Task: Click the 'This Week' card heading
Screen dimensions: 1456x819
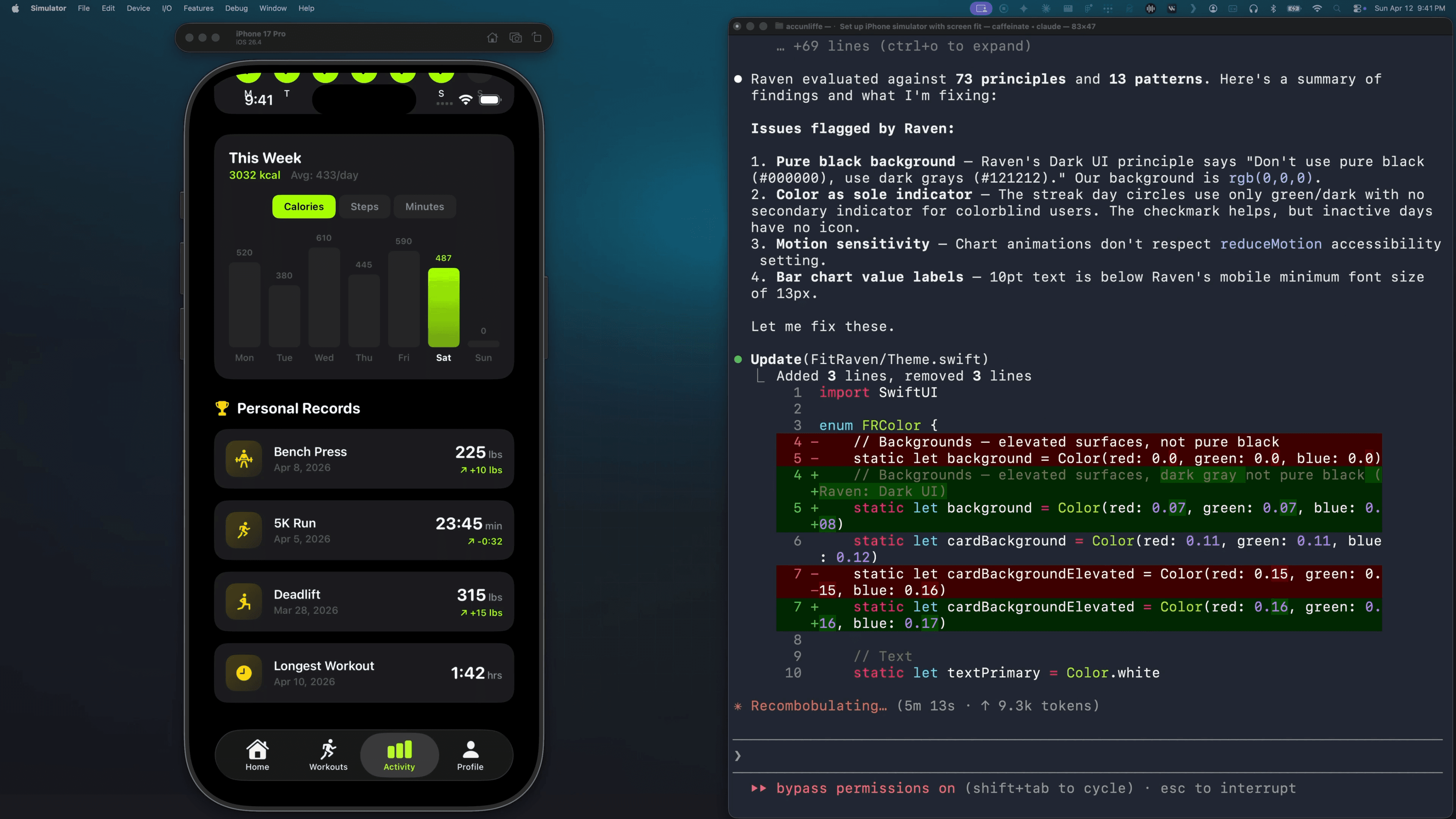Action: tap(265, 158)
